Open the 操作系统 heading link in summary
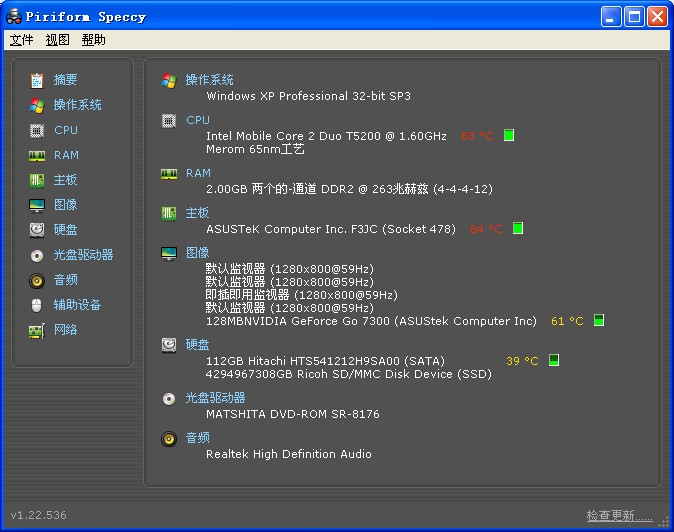 [209, 80]
